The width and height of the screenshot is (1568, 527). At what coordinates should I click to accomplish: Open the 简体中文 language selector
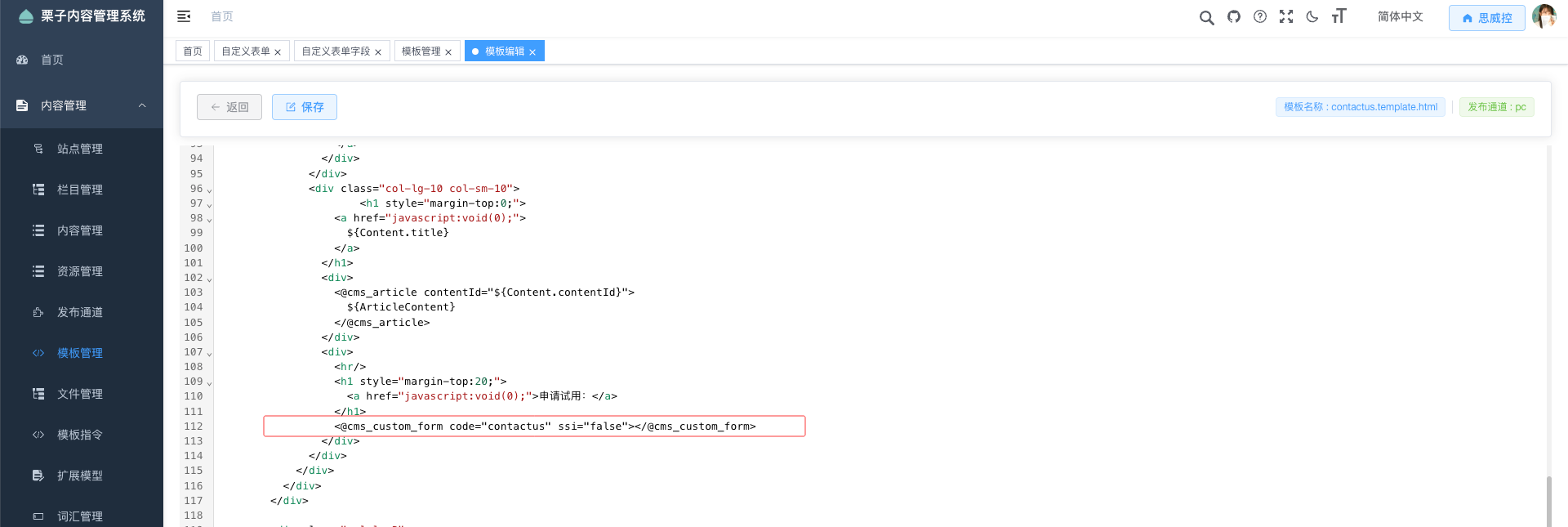click(x=1400, y=16)
